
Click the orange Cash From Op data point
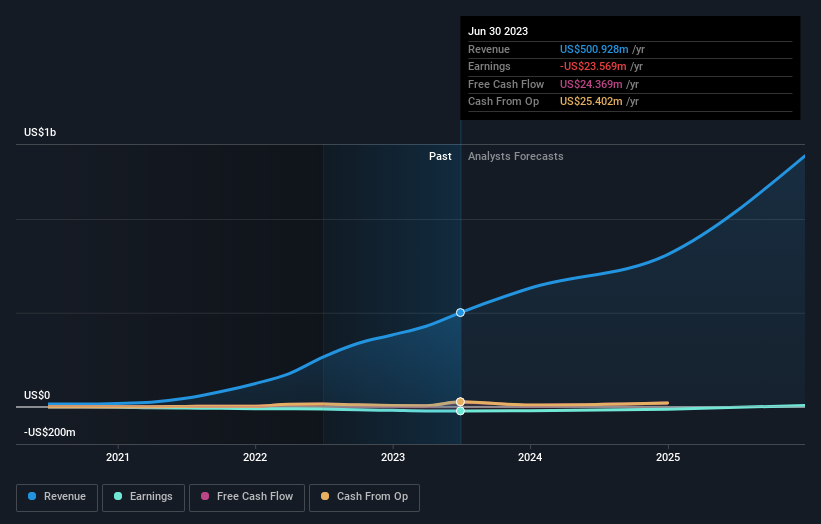460,402
